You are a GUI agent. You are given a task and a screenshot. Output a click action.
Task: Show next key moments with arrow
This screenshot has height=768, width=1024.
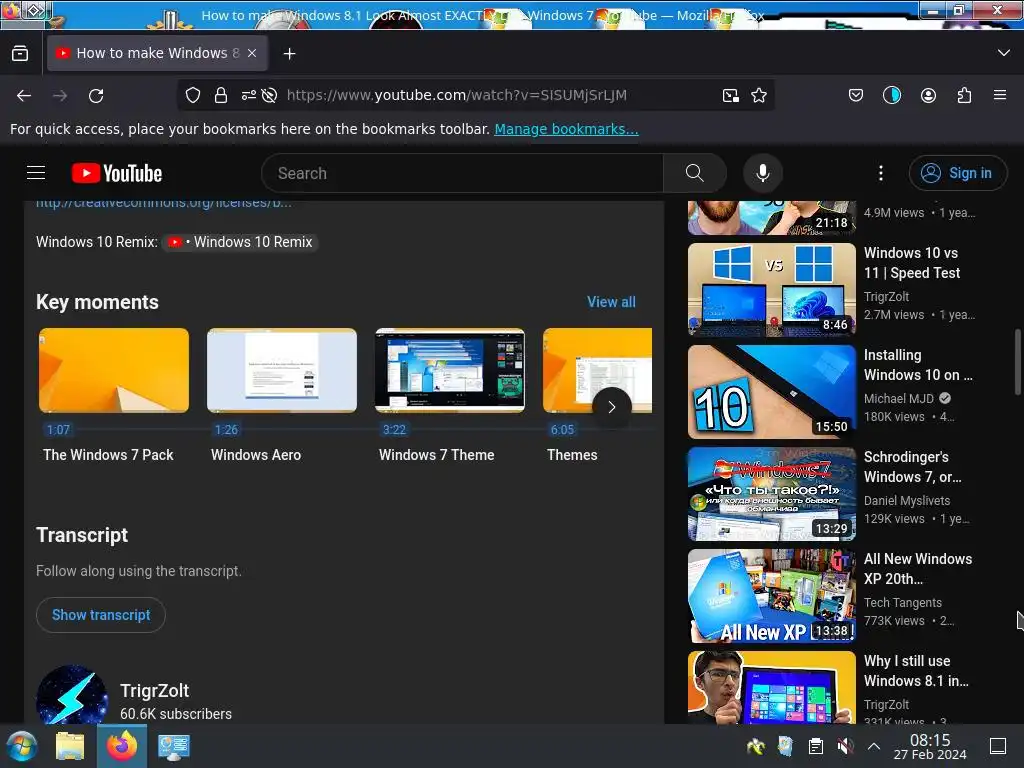coord(611,407)
